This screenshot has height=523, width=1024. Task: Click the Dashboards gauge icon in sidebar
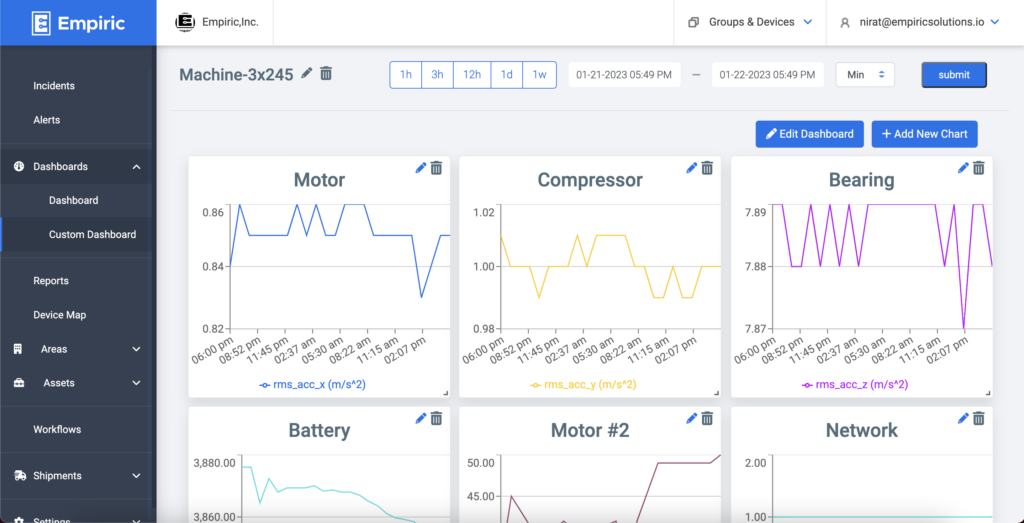[19, 166]
